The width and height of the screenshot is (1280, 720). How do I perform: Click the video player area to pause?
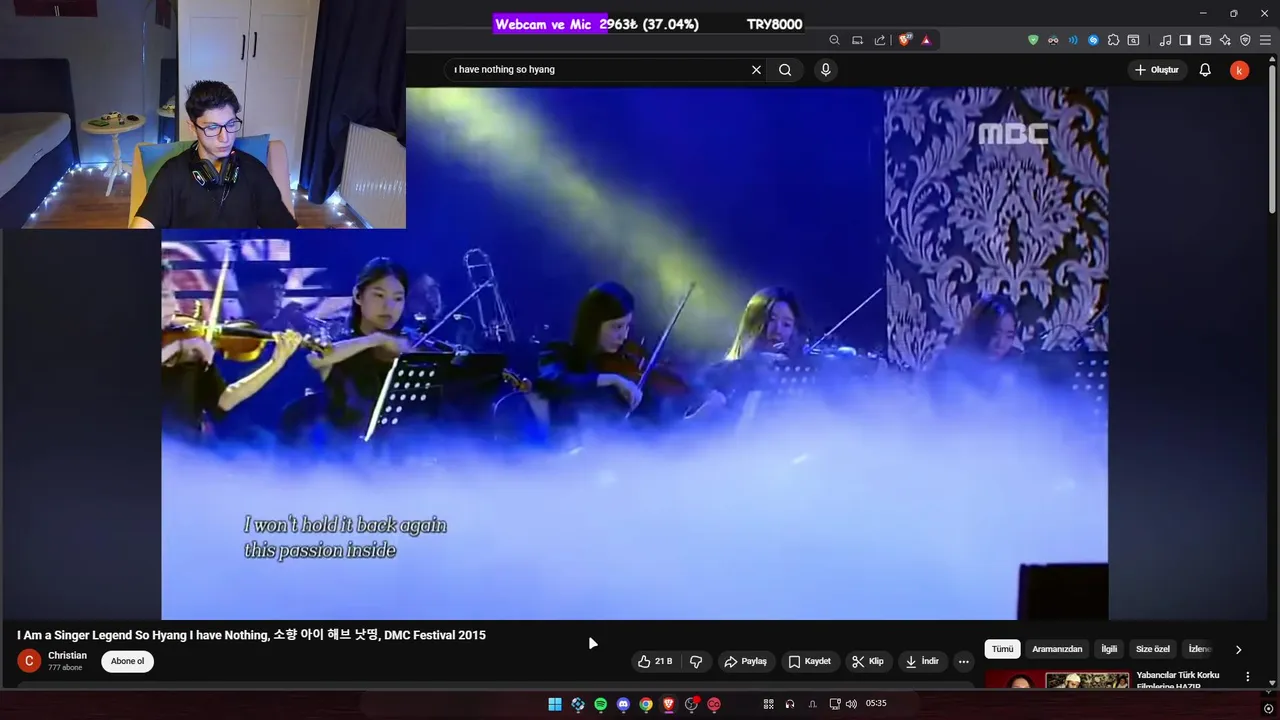634,353
